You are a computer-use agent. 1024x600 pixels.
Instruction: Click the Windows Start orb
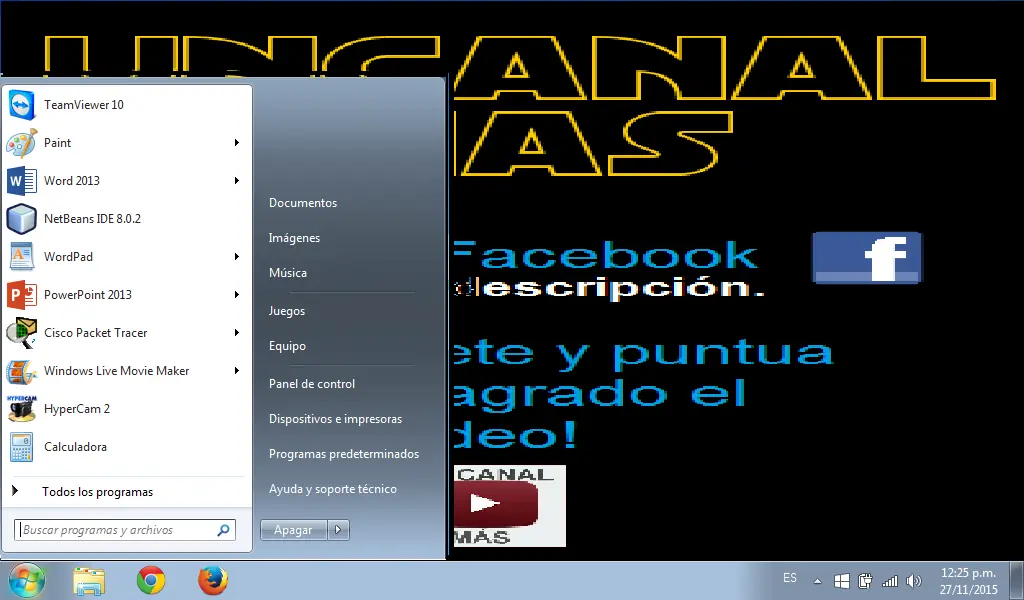[x=26, y=580]
